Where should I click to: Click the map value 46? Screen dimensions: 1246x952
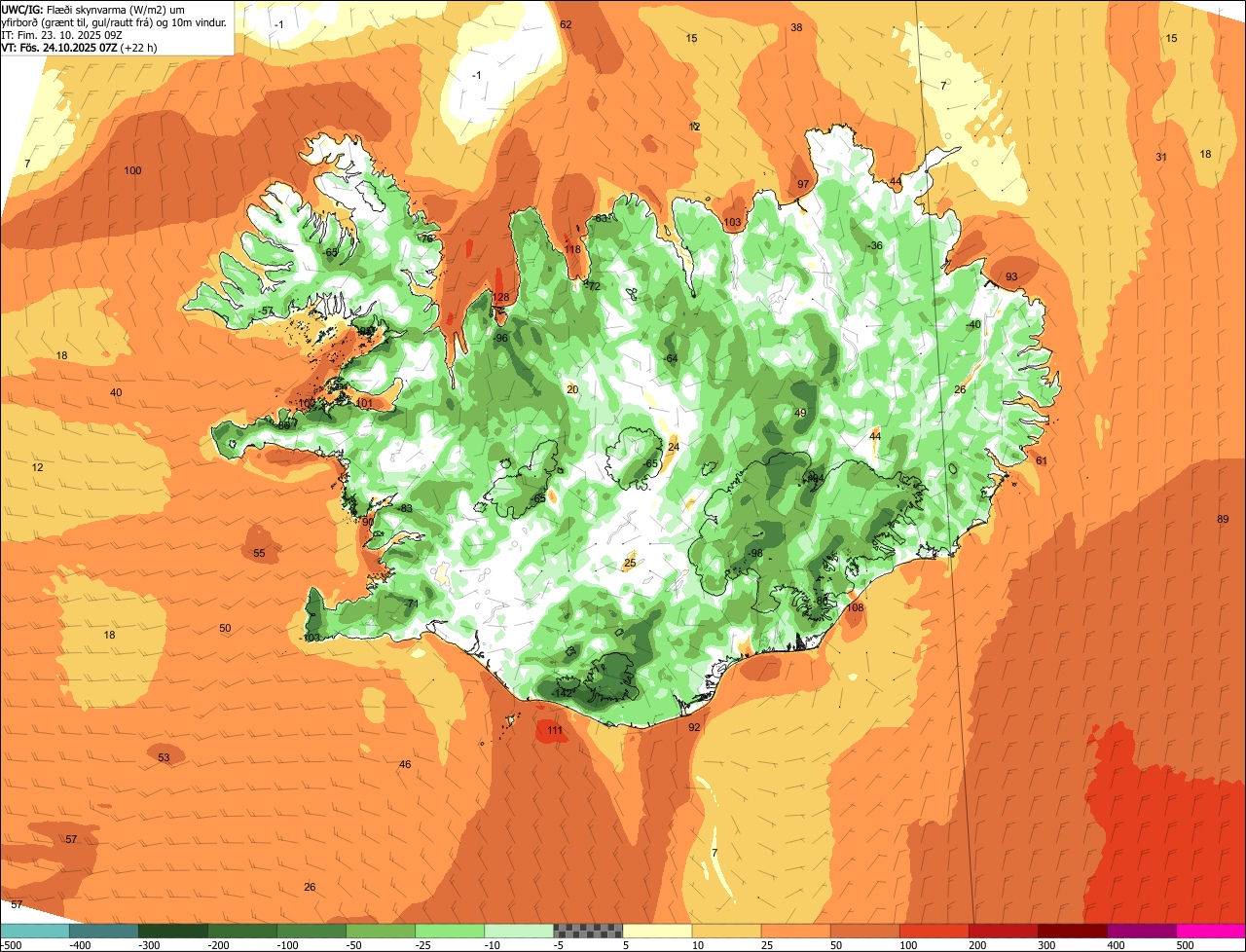tap(405, 765)
